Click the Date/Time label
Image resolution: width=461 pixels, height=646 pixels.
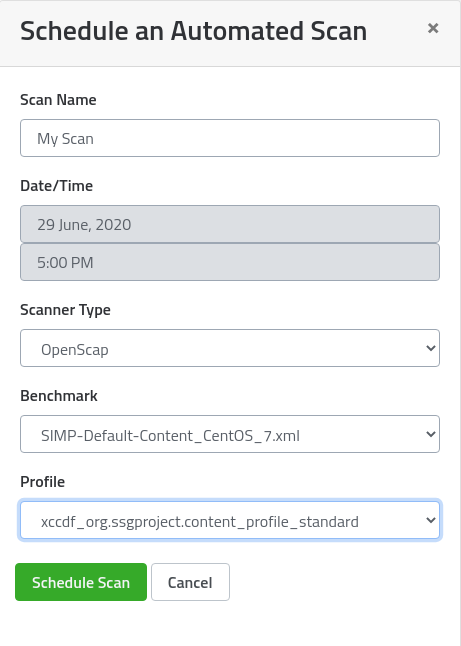click(56, 186)
